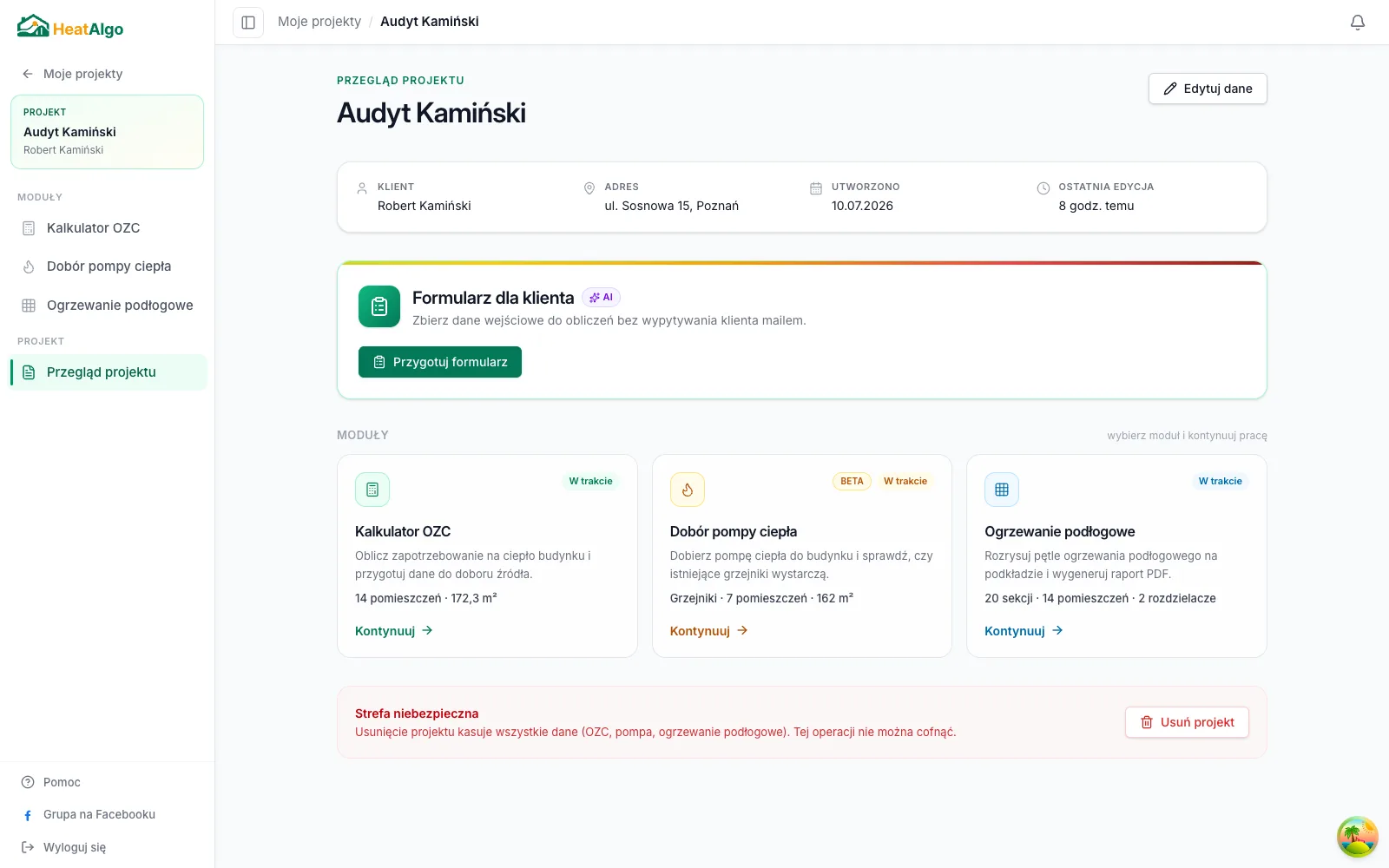Viewport: 1389px width, 868px height.
Task: Click address text ul. Sosnowa 15, Poznań
Action: [x=672, y=206]
